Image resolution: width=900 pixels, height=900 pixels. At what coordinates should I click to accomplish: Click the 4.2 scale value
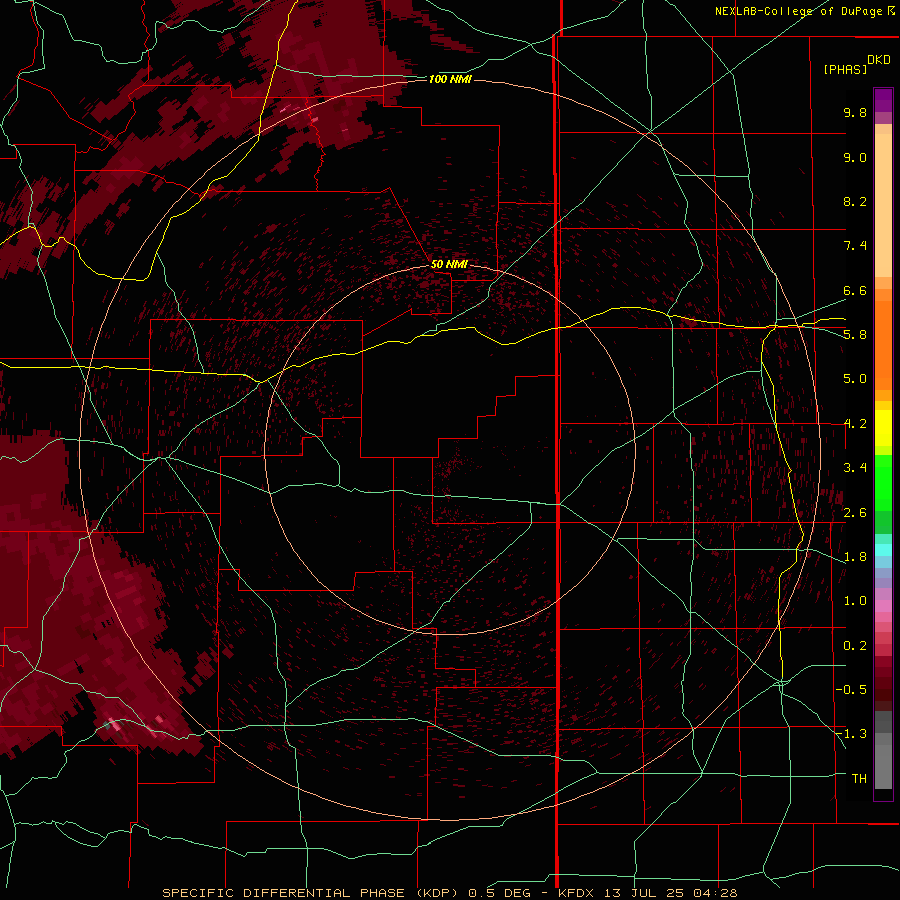click(x=855, y=424)
